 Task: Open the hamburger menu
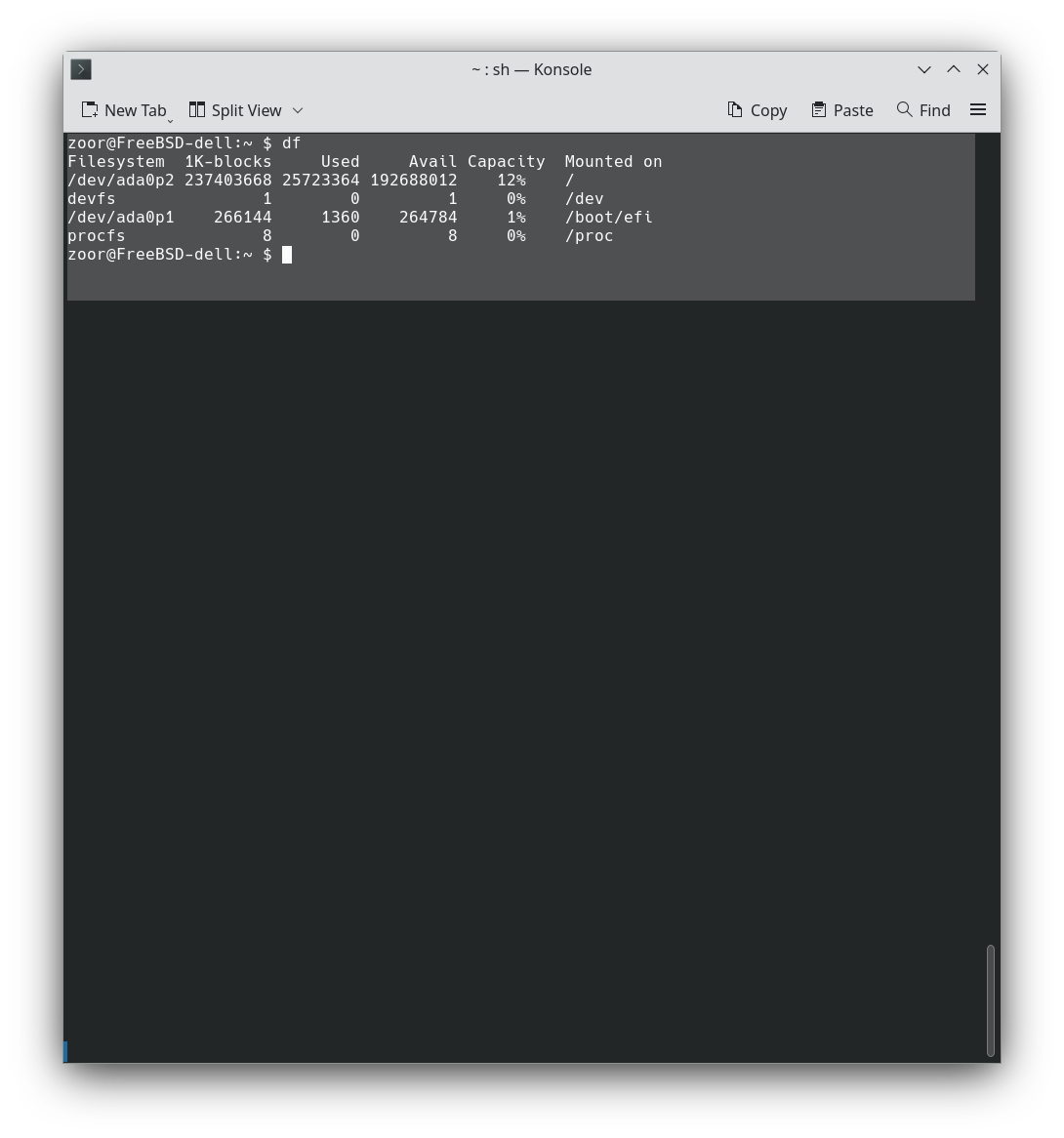[x=978, y=110]
